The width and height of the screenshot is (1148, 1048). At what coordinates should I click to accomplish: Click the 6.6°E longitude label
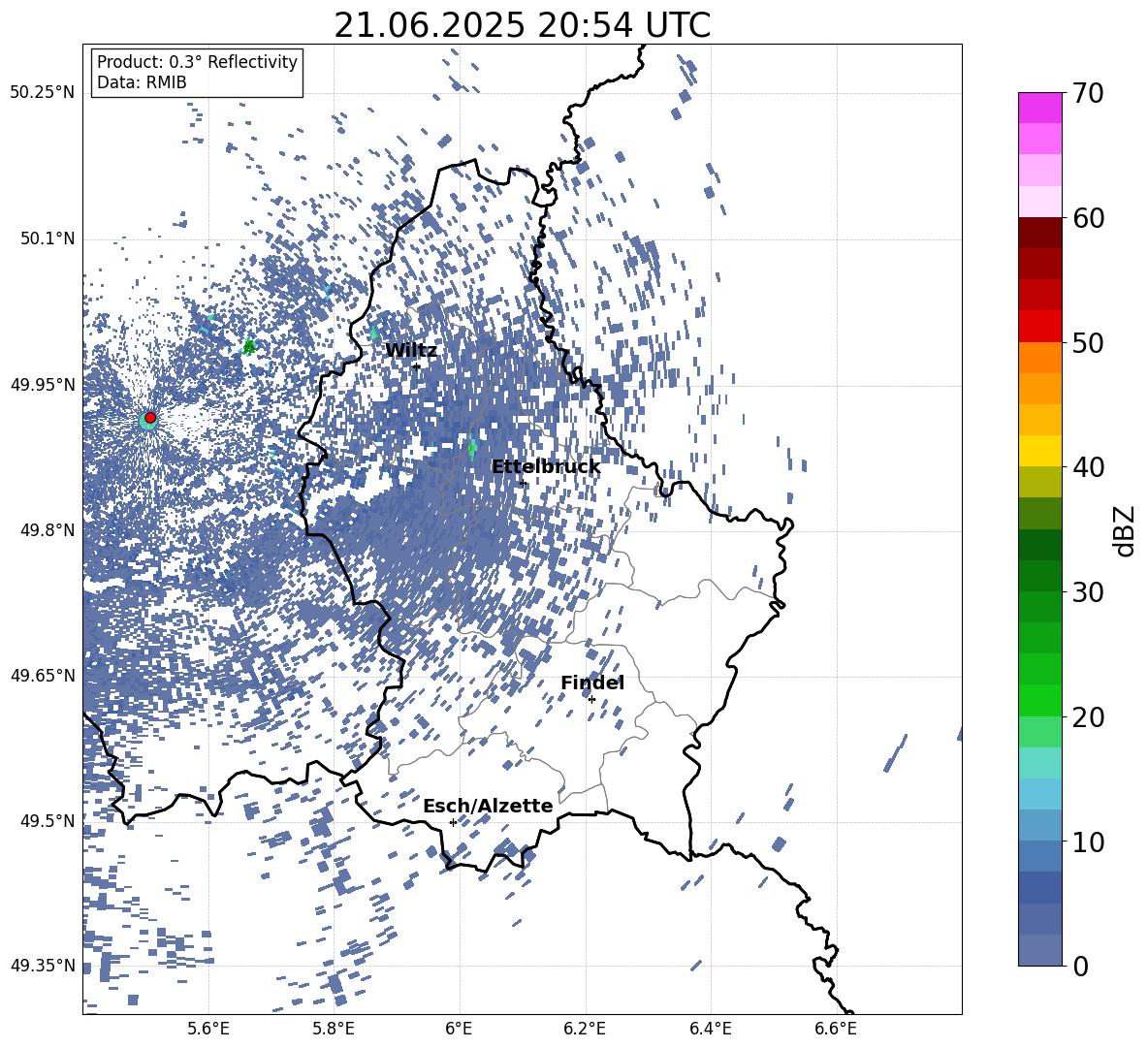836,1029
